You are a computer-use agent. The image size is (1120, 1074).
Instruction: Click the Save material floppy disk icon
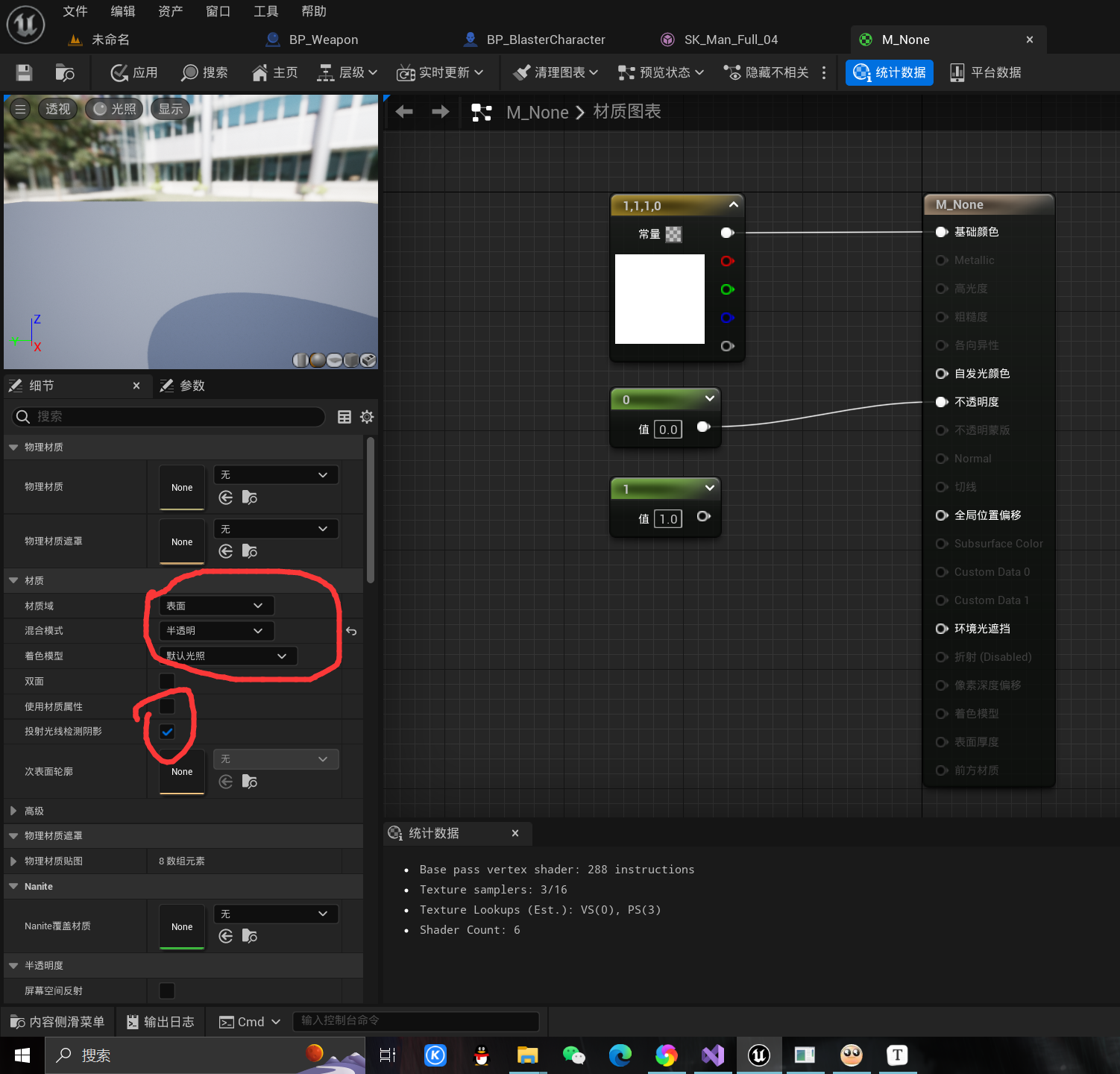[x=24, y=72]
